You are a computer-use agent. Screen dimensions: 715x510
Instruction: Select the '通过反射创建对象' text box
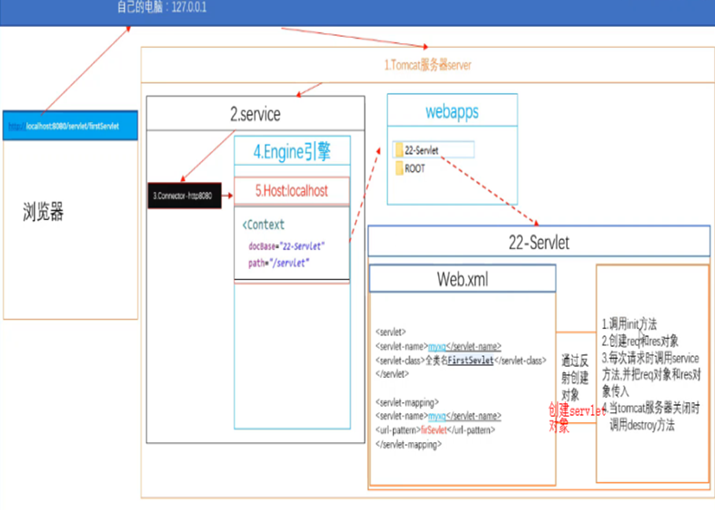click(575, 378)
